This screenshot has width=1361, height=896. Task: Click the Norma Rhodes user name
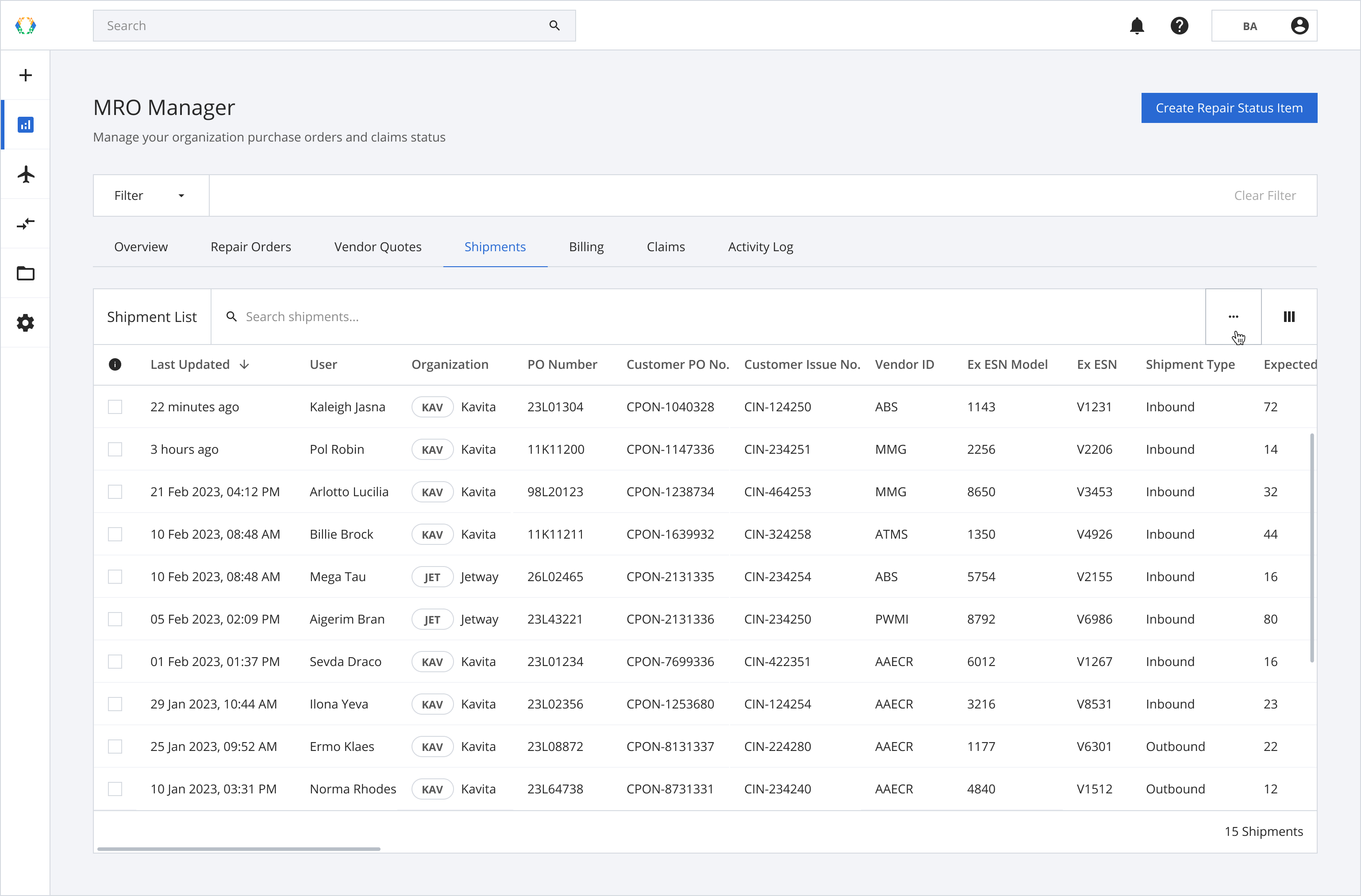point(353,789)
